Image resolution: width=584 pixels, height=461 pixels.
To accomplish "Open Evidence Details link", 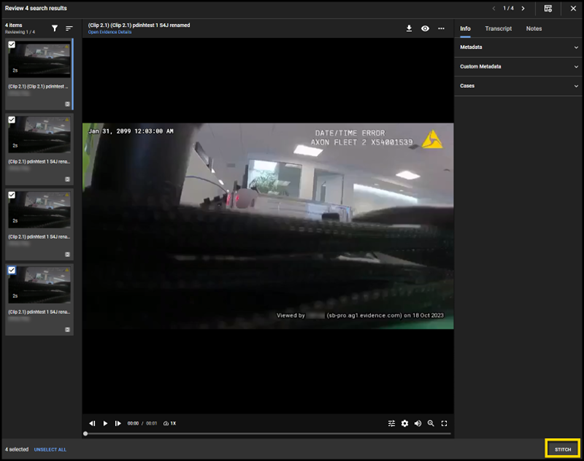I will (110, 32).
